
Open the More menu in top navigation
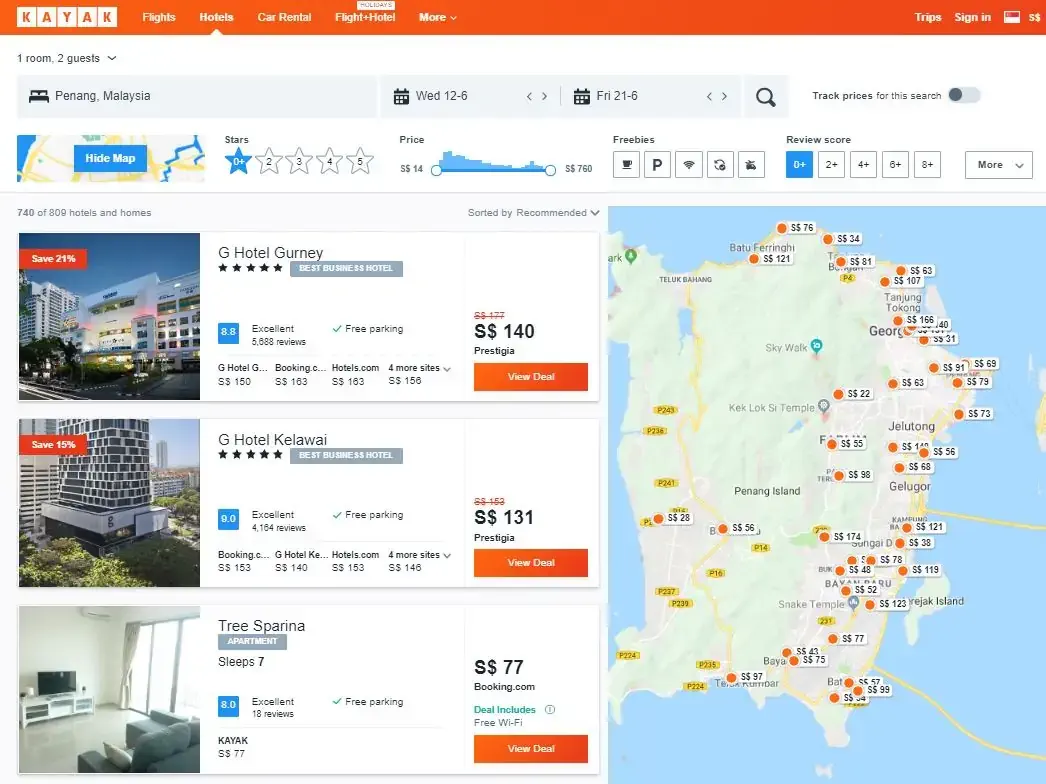438,17
